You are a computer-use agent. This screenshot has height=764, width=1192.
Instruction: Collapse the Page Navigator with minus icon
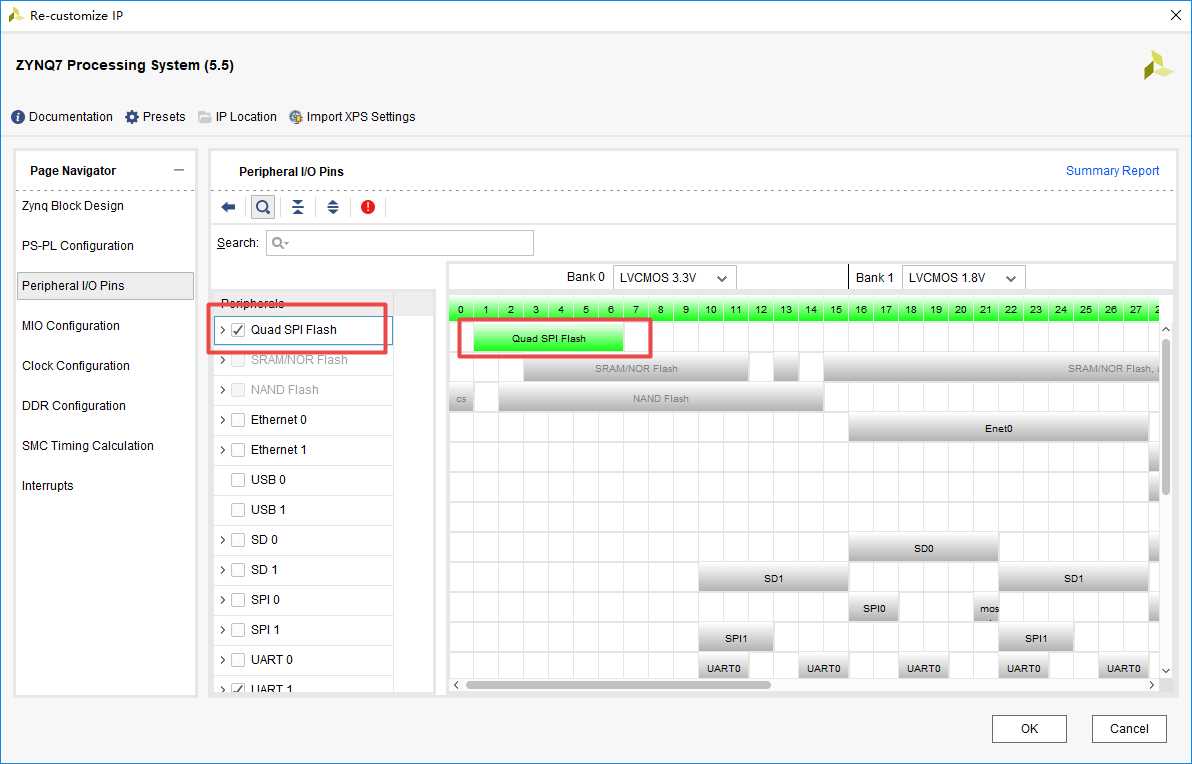click(x=179, y=170)
